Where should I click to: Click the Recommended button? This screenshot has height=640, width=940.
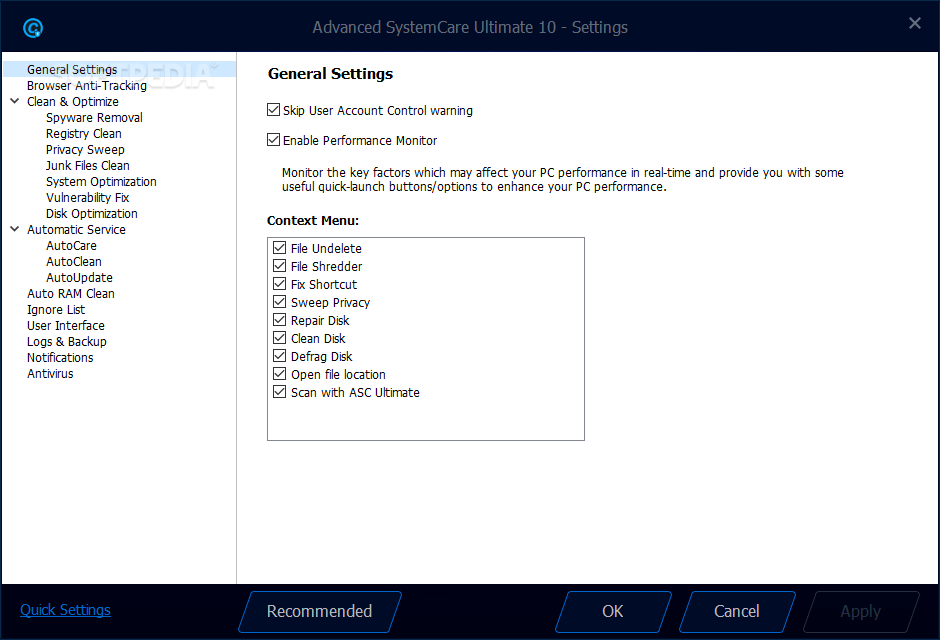coord(320,612)
